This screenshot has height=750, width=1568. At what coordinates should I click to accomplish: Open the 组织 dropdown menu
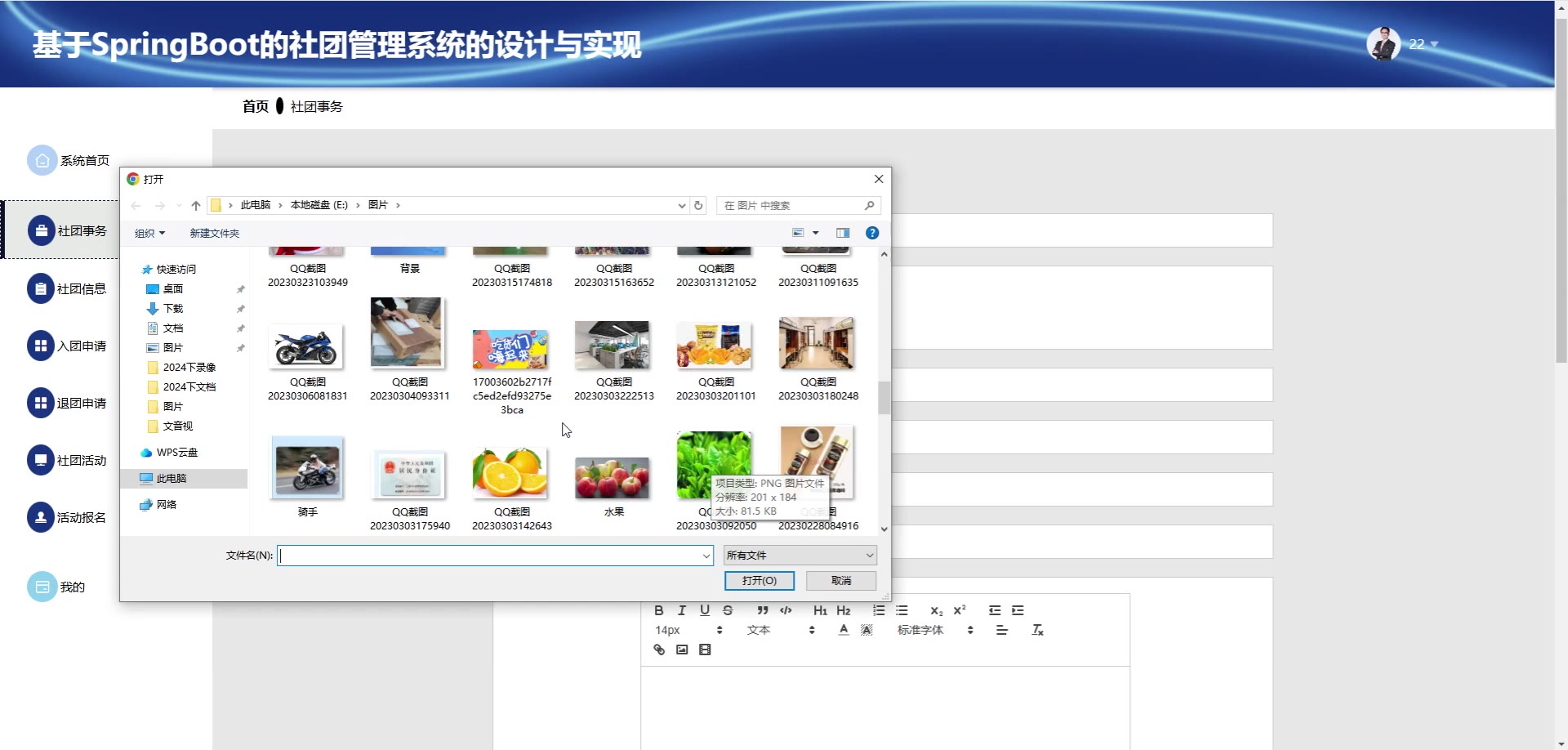(149, 234)
